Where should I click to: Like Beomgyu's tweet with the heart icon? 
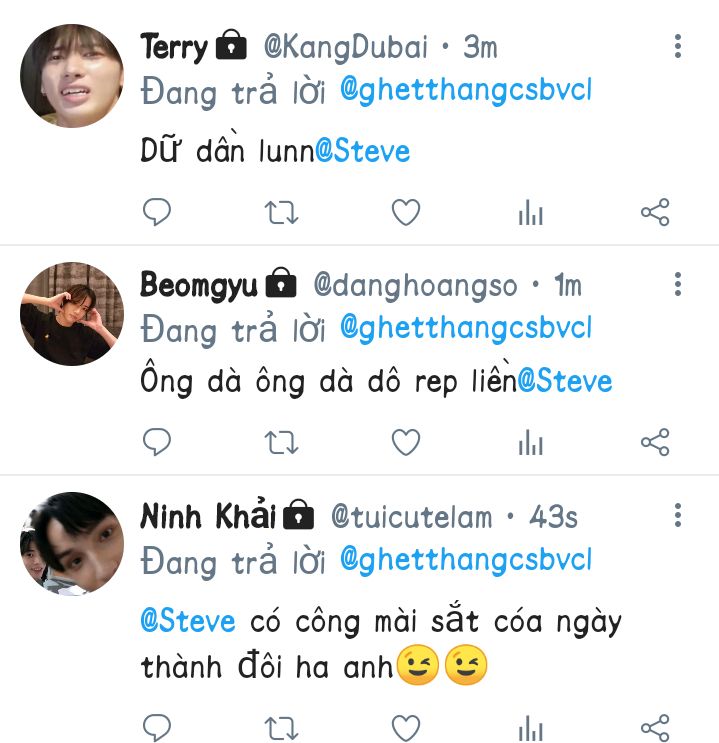point(406,442)
